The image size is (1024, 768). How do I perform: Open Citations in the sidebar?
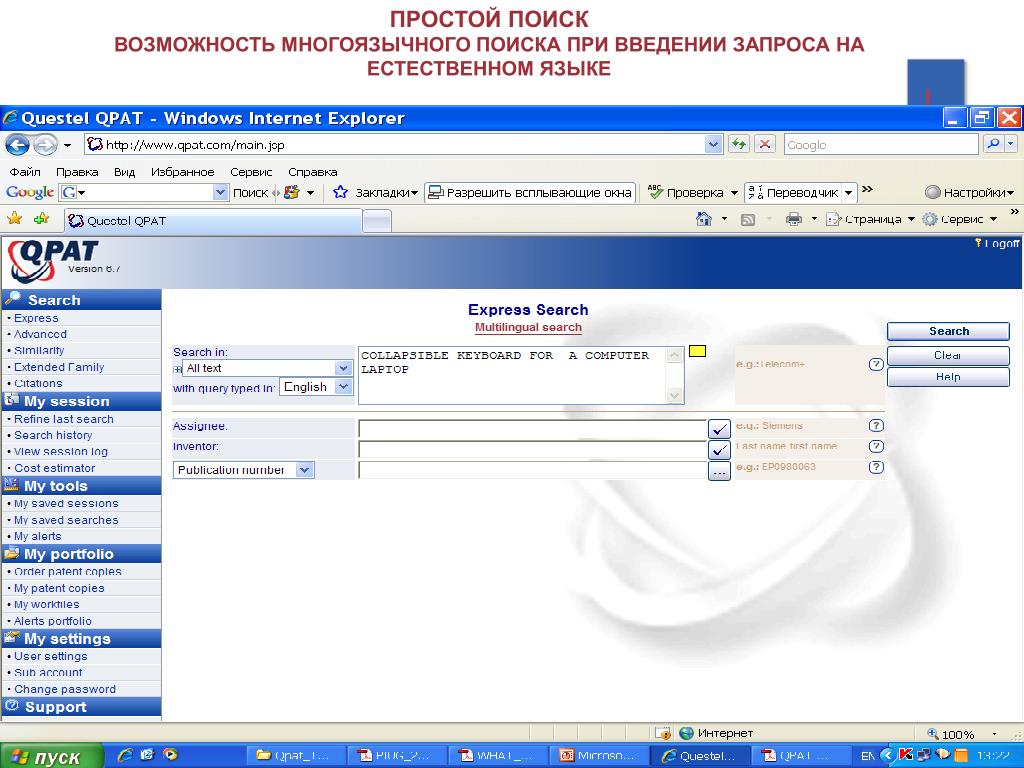click(38, 383)
